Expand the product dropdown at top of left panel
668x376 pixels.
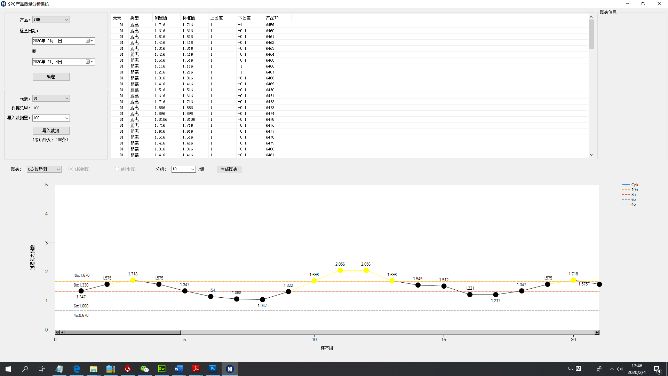point(51,20)
